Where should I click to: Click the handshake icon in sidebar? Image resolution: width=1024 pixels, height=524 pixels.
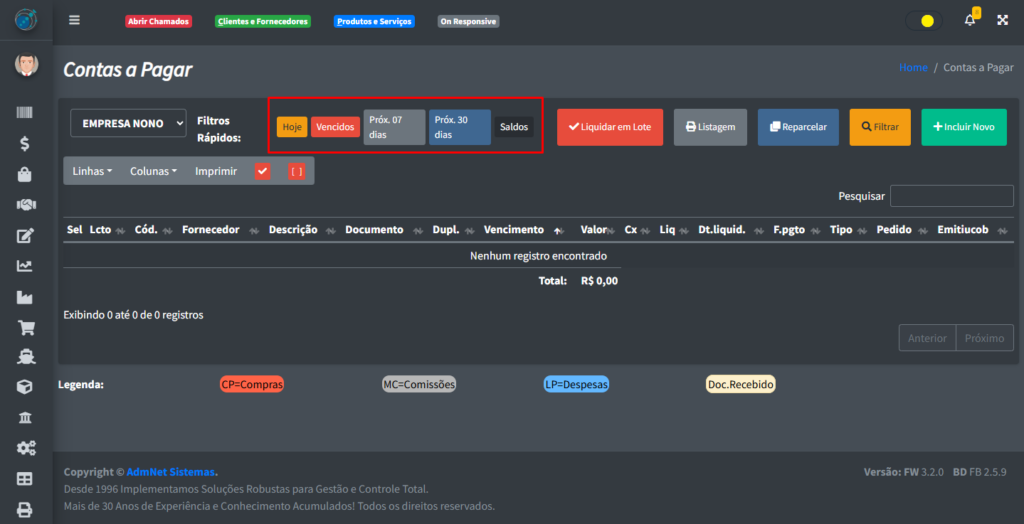click(25, 205)
